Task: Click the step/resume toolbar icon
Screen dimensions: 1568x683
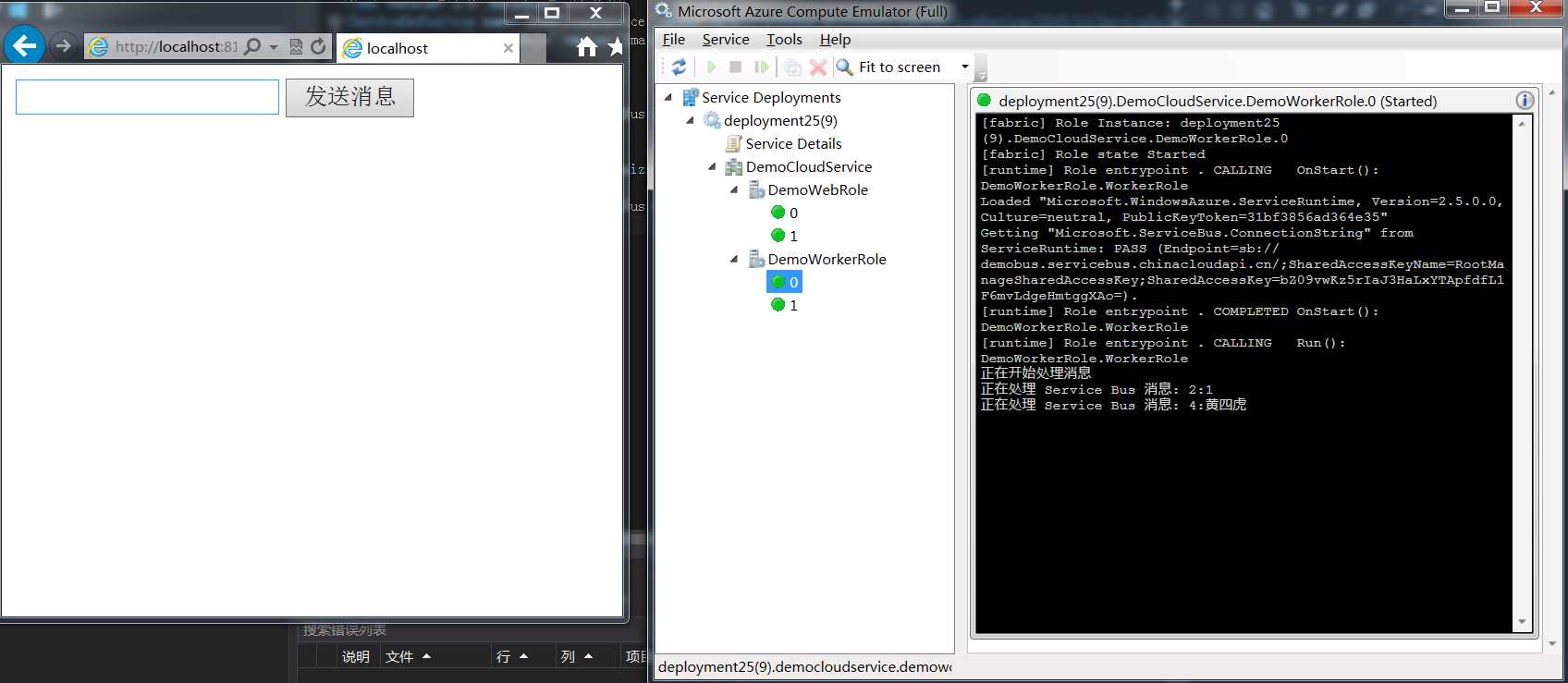Action: click(x=762, y=67)
